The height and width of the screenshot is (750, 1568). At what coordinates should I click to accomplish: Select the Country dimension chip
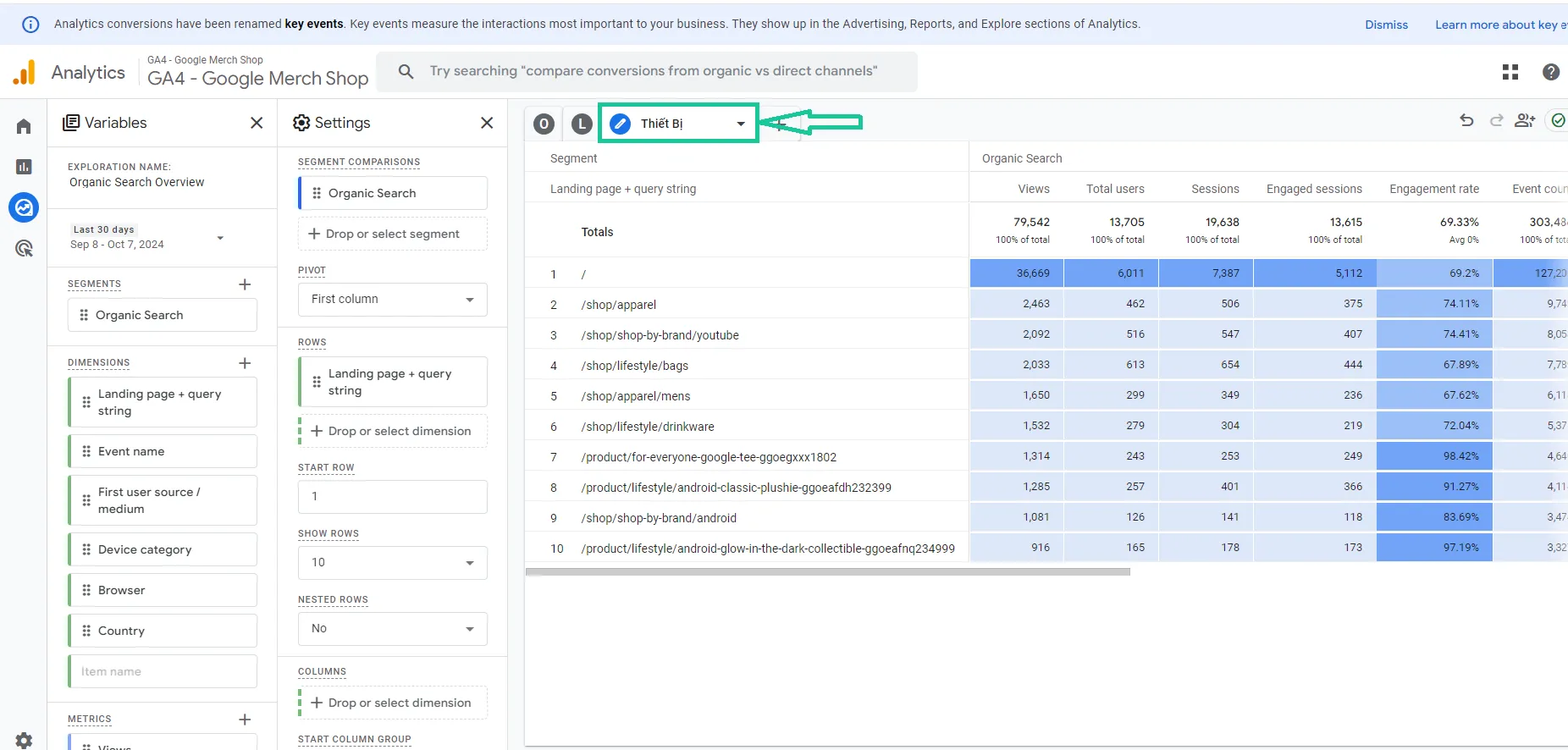point(163,631)
